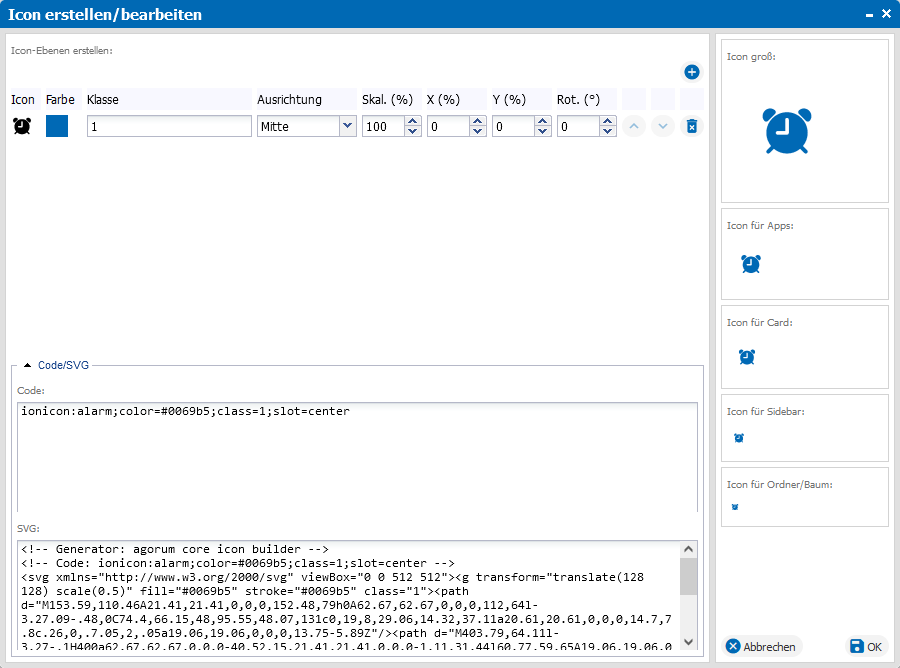Collapse the Code/SVG section

tap(28, 365)
